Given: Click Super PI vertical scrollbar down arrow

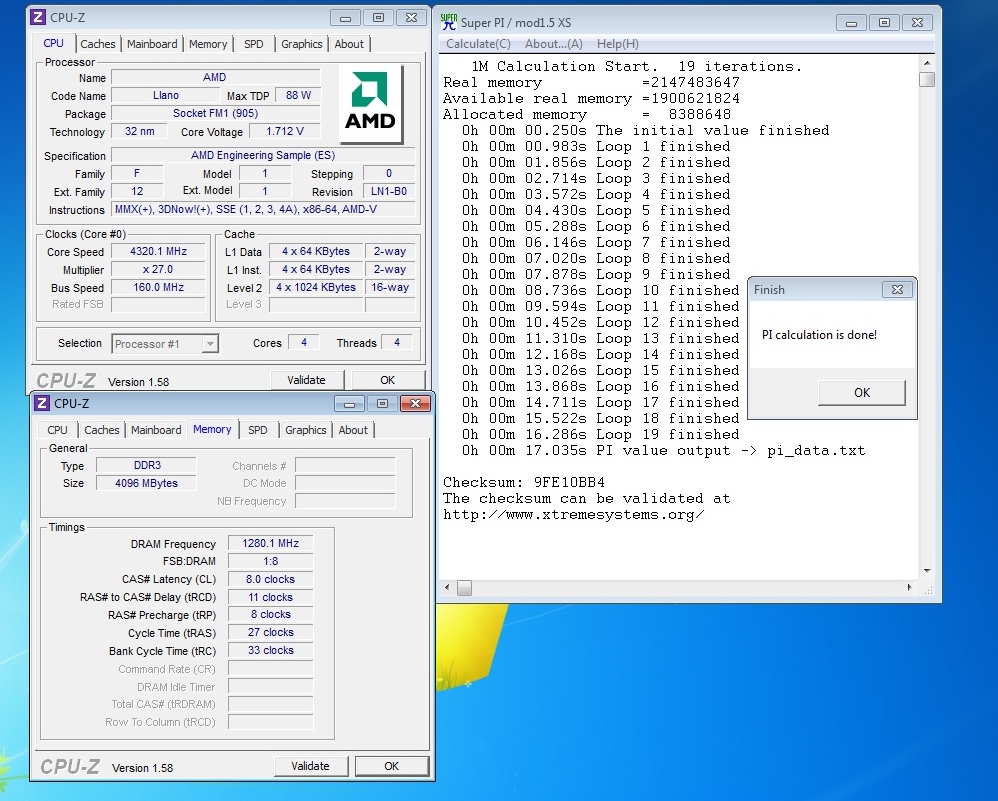Looking at the screenshot, I should pyautogui.click(x=927, y=571).
